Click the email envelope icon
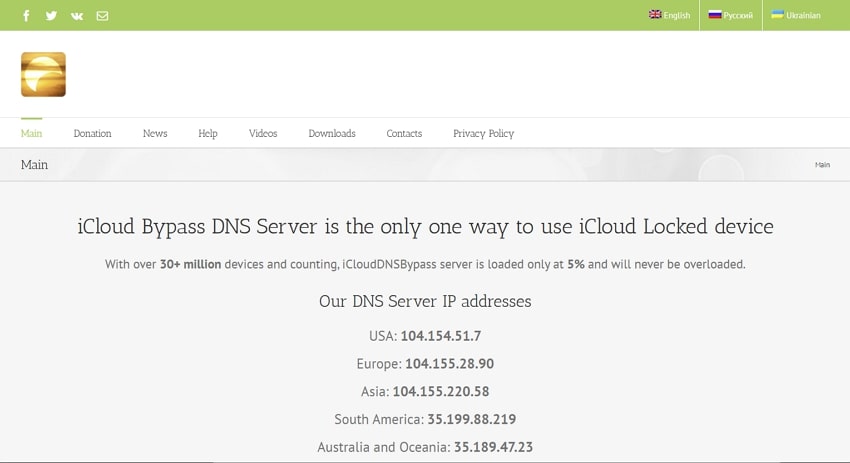This screenshot has width=850, height=463. (102, 16)
